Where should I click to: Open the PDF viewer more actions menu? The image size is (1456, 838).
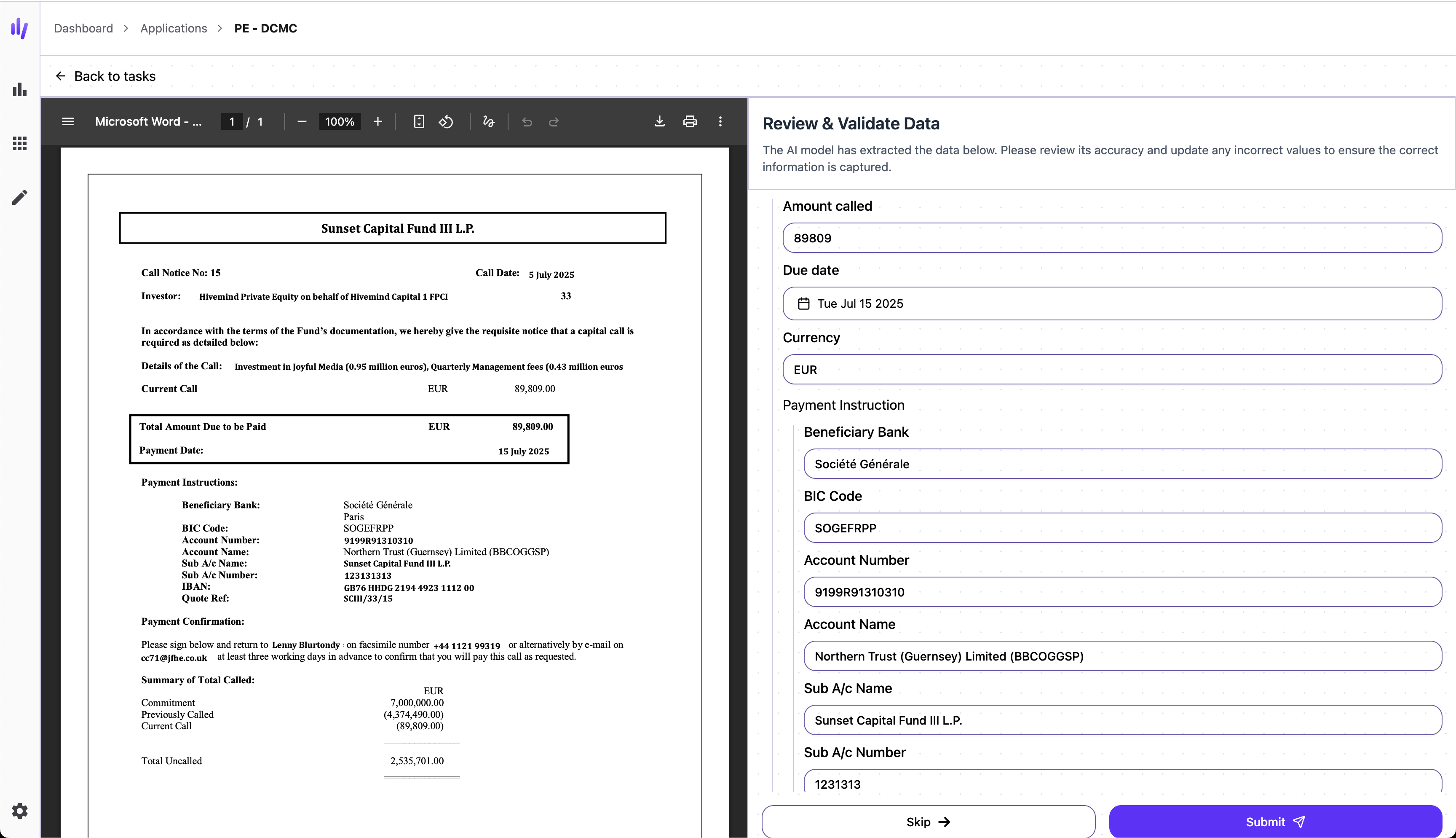coord(720,121)
